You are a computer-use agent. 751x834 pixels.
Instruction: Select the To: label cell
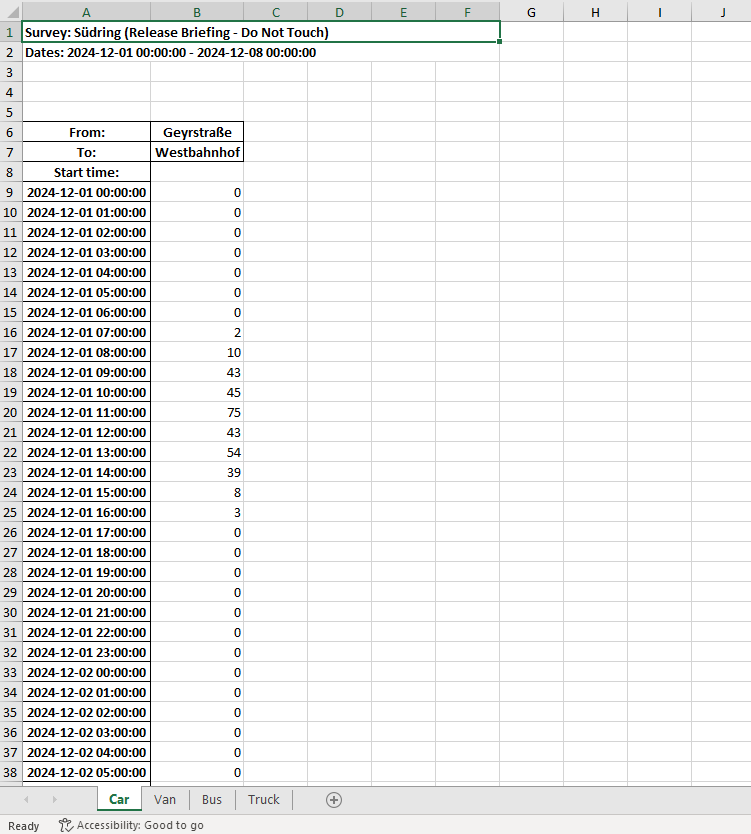pos(86,152)
